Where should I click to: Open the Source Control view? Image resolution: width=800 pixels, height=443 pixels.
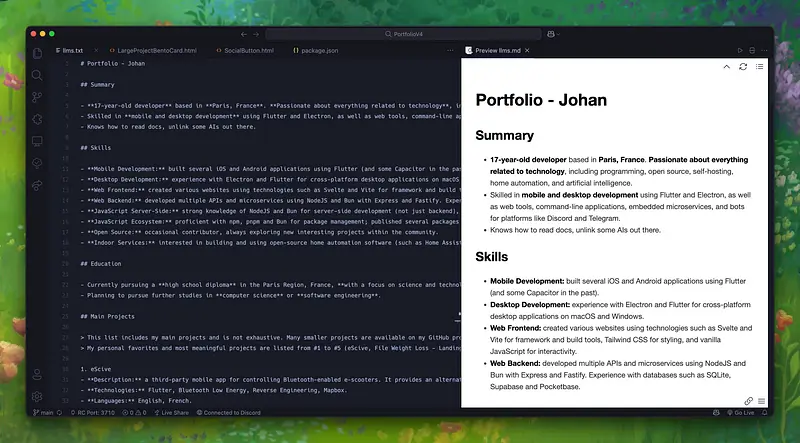[x=37, y=97]
